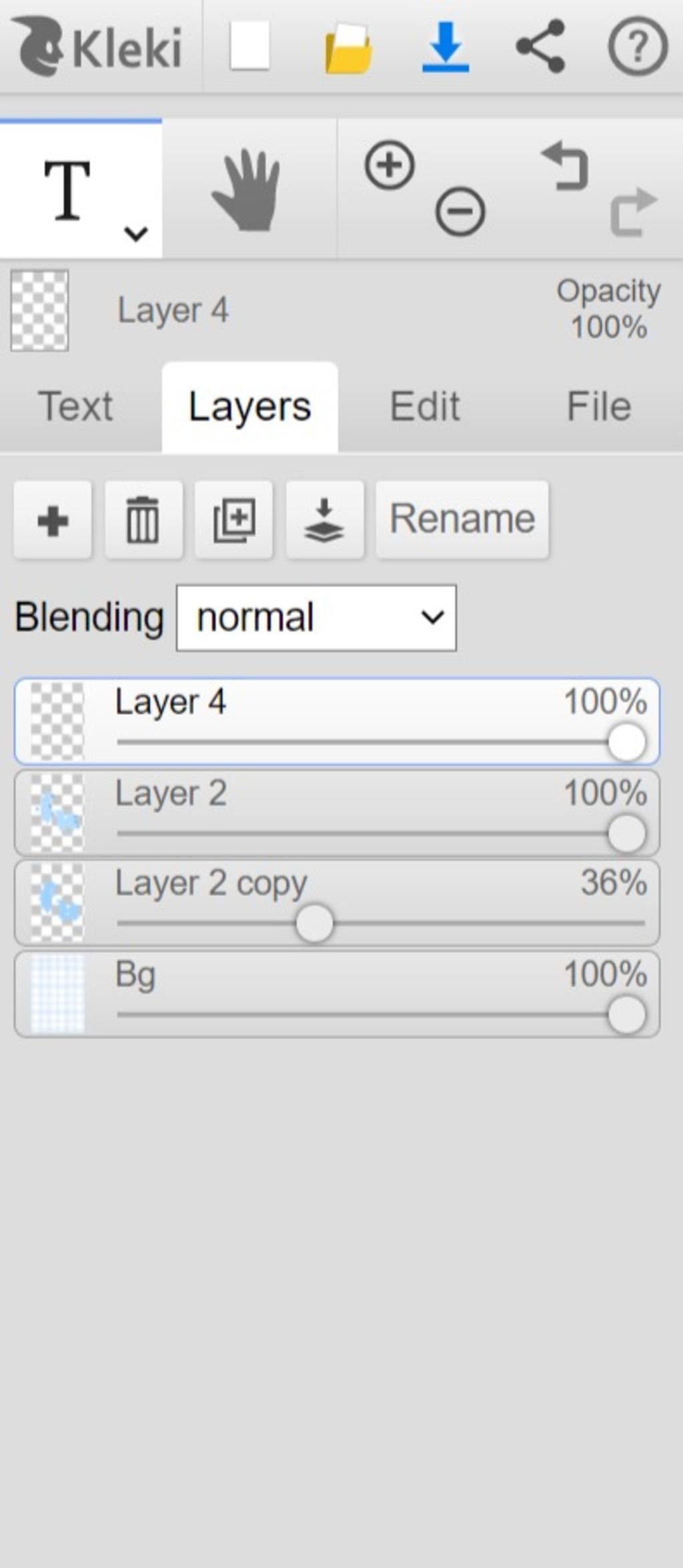Merge the layer down with the layers icon
Viewport: 683px width, 1568px height.
point(325,520)
